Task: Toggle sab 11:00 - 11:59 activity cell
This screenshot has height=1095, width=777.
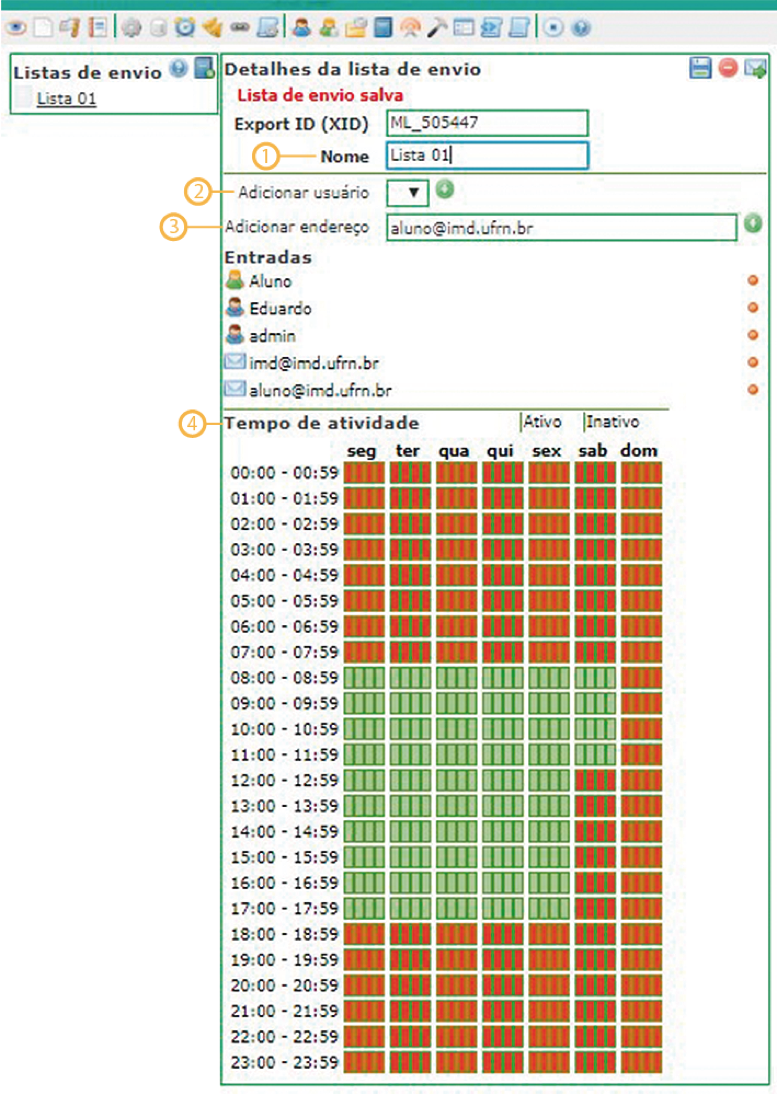Action: click(595, 754)
